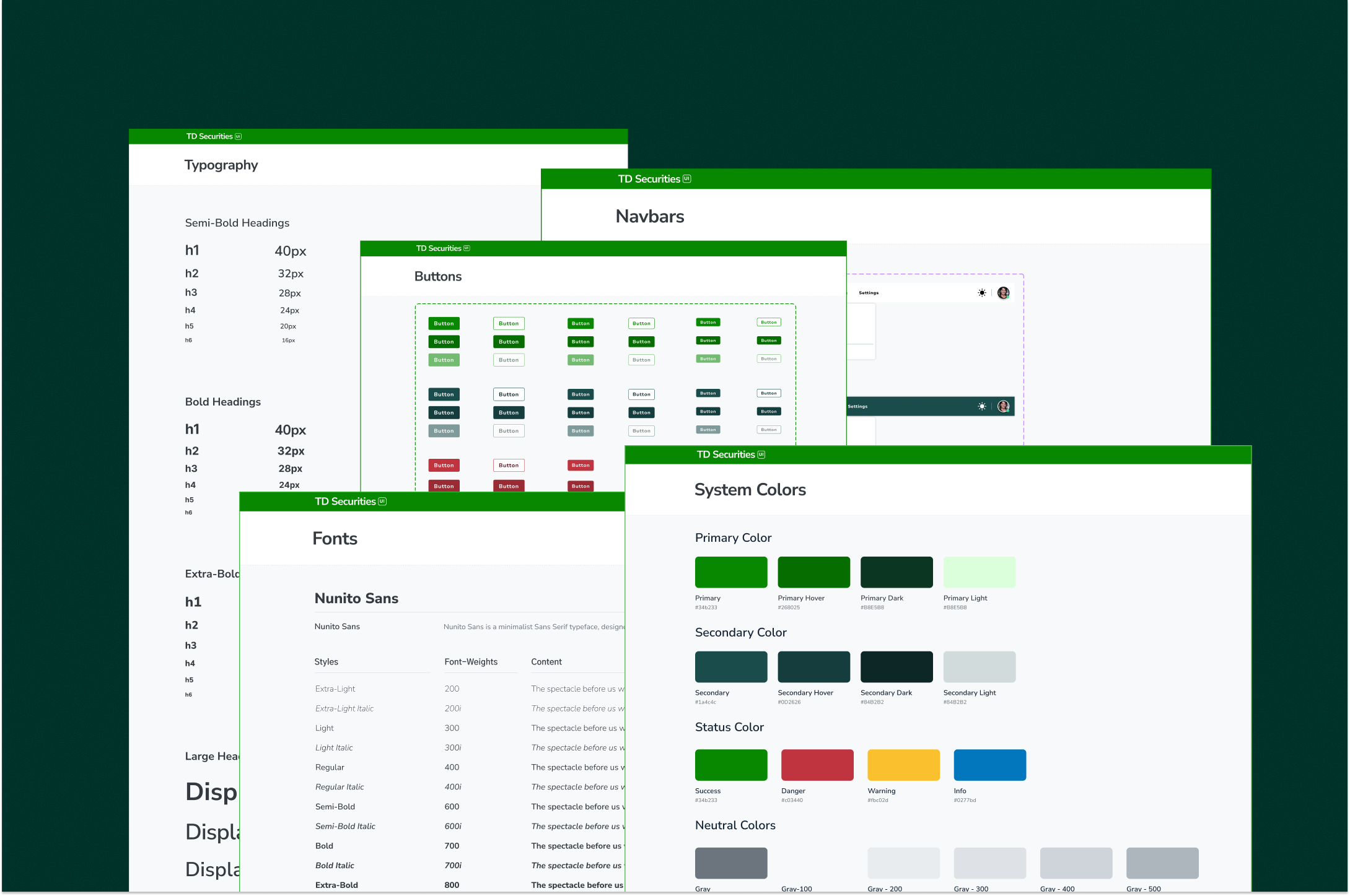Click the UI badge on the Navbars header

(x=686, y=179)
